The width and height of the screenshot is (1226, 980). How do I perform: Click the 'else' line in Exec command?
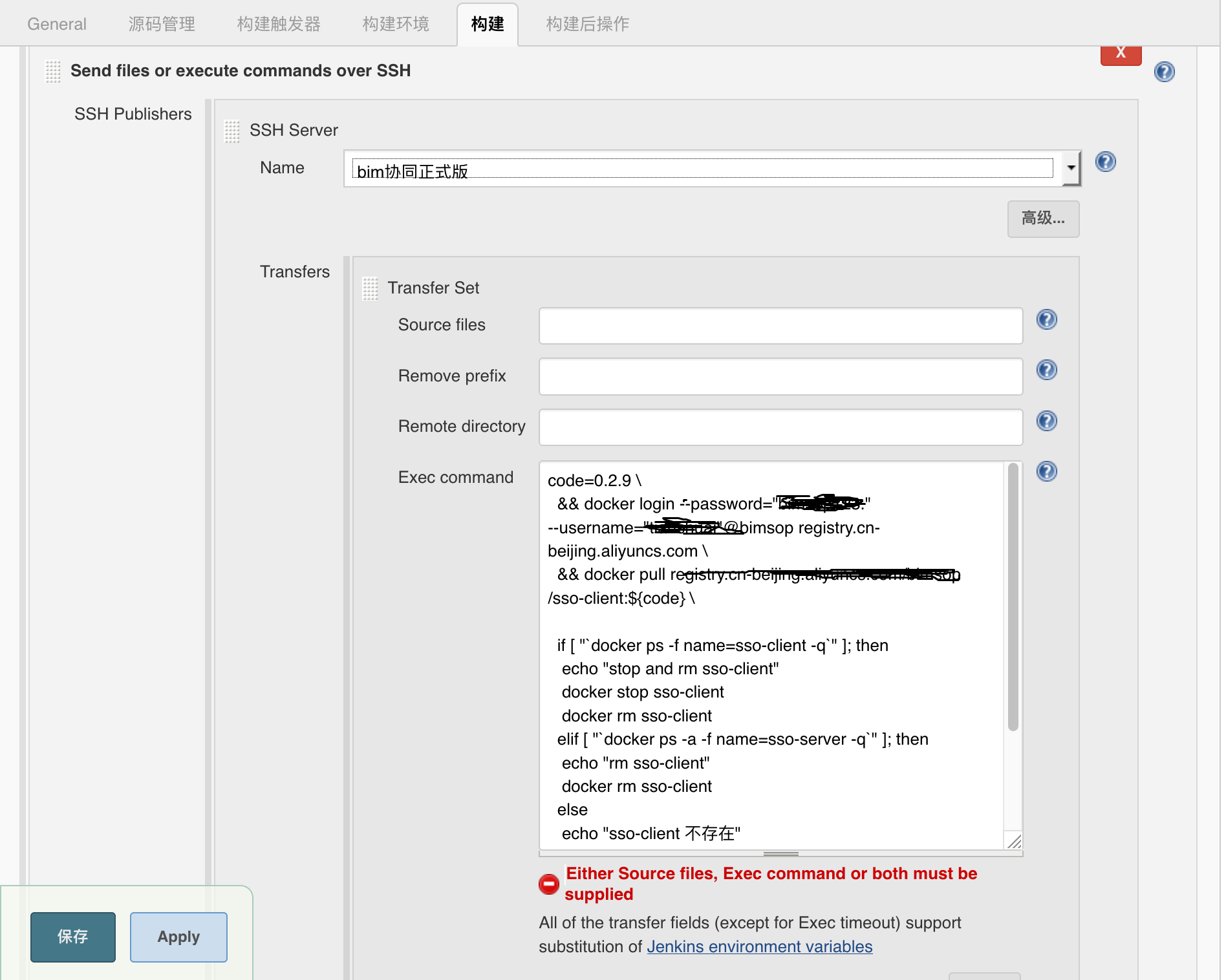[572, 809]
